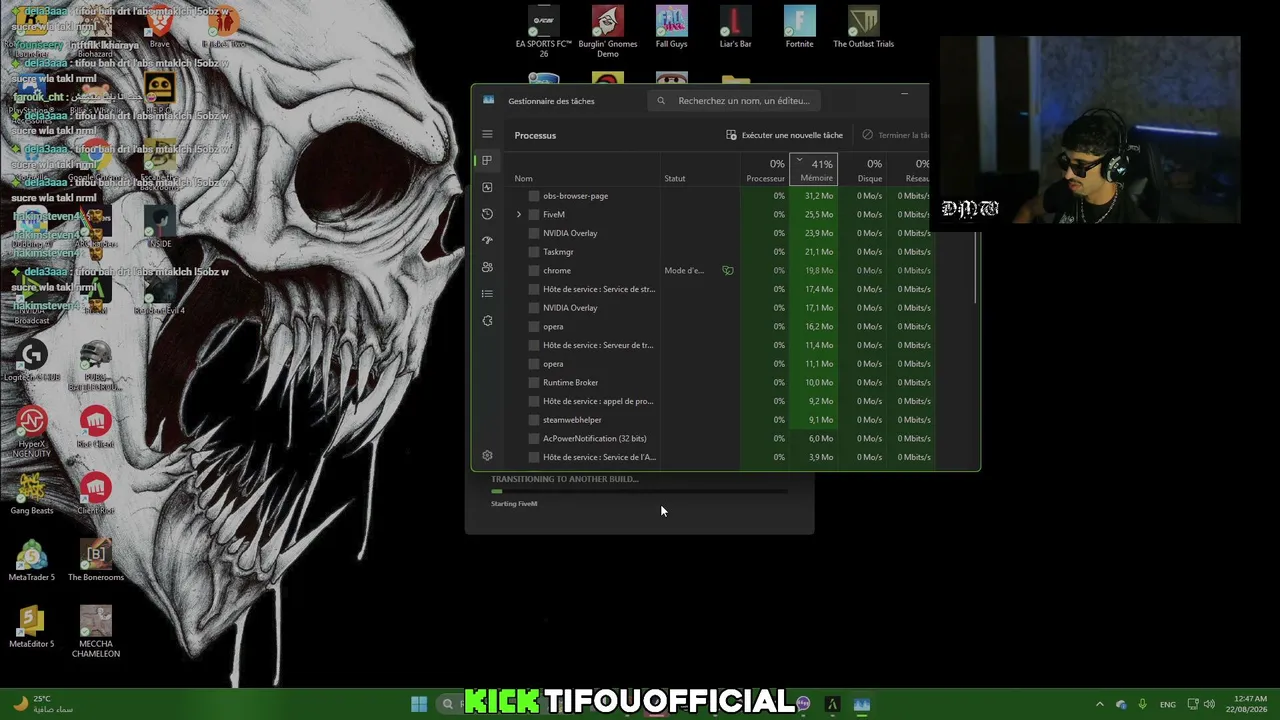Click the Task Manager icon on the taskbar
The width and height of the screenshot is (1280, 720).
pyautogui.click(x=862, y=704)
